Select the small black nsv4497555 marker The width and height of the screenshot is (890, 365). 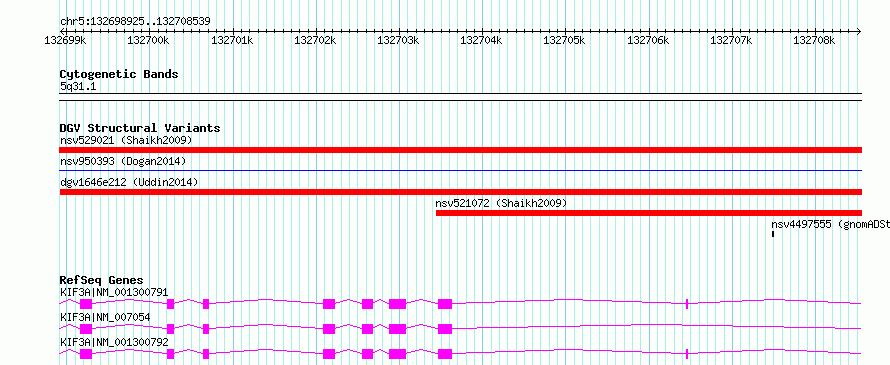coord(773,234)
